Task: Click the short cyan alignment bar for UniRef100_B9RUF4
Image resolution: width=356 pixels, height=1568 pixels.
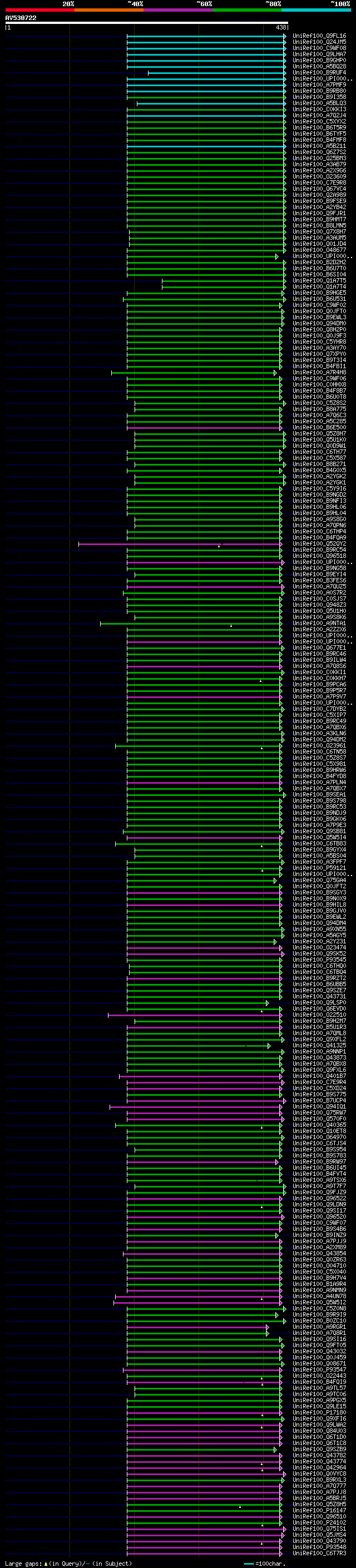Action: [217, 72]
